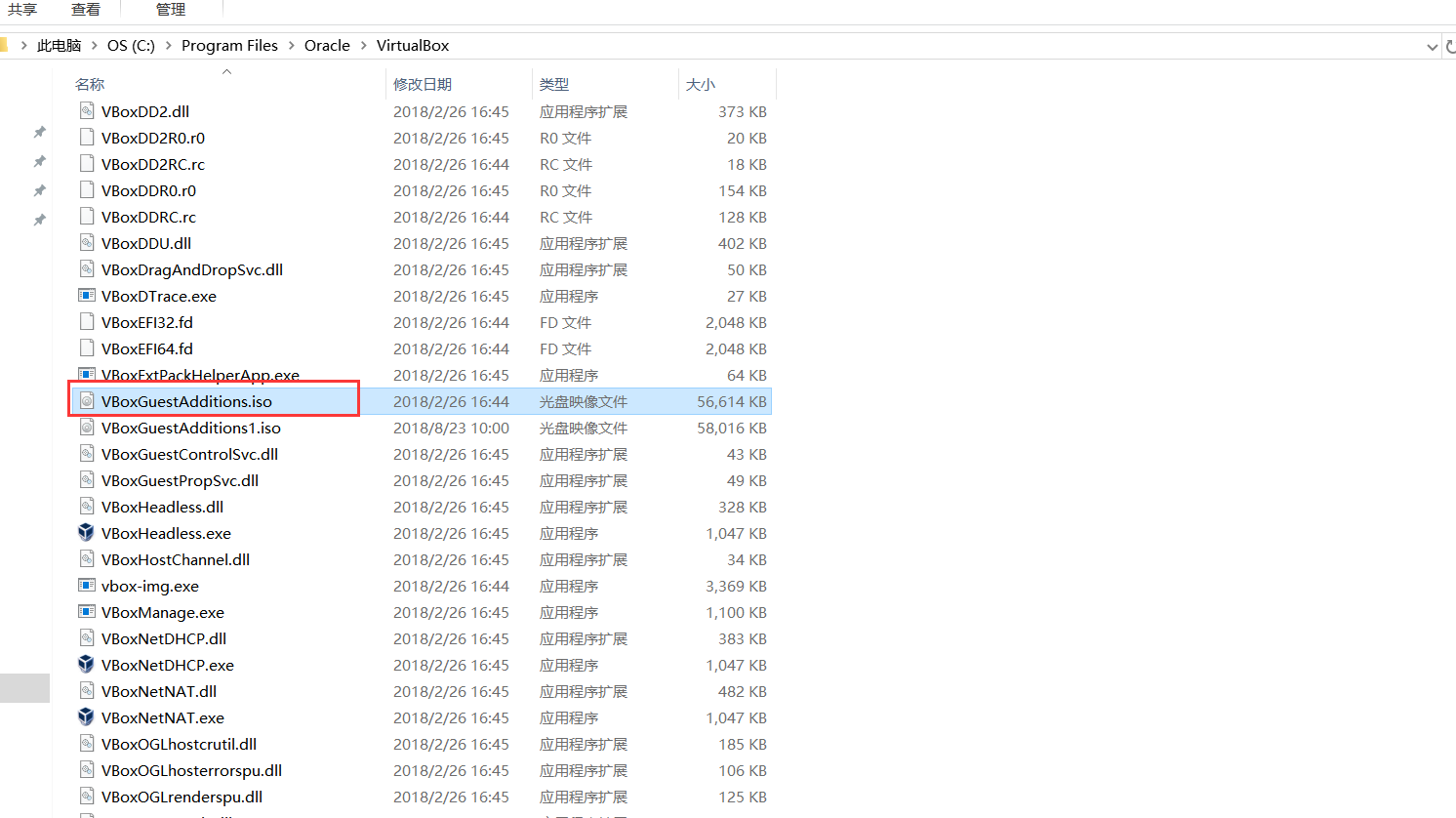Expand the chevron after OS (C:) in the path

[x=168, y=46]
